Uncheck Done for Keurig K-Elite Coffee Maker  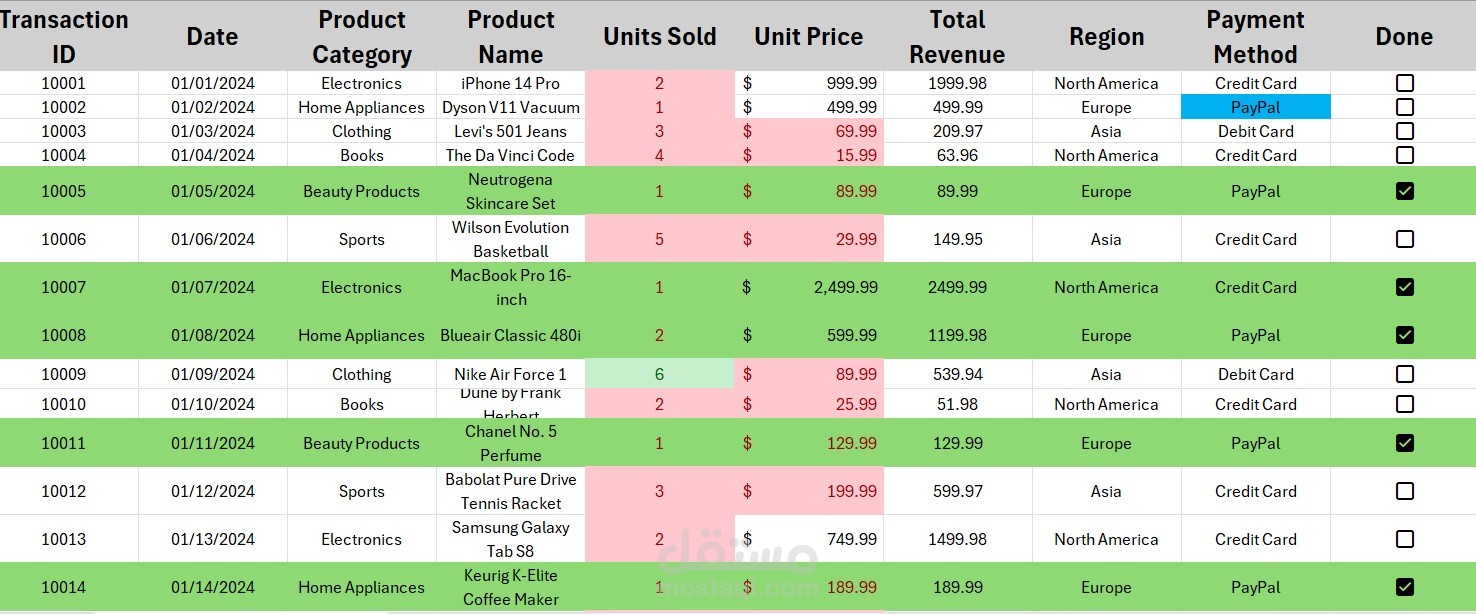point(1404,587)
